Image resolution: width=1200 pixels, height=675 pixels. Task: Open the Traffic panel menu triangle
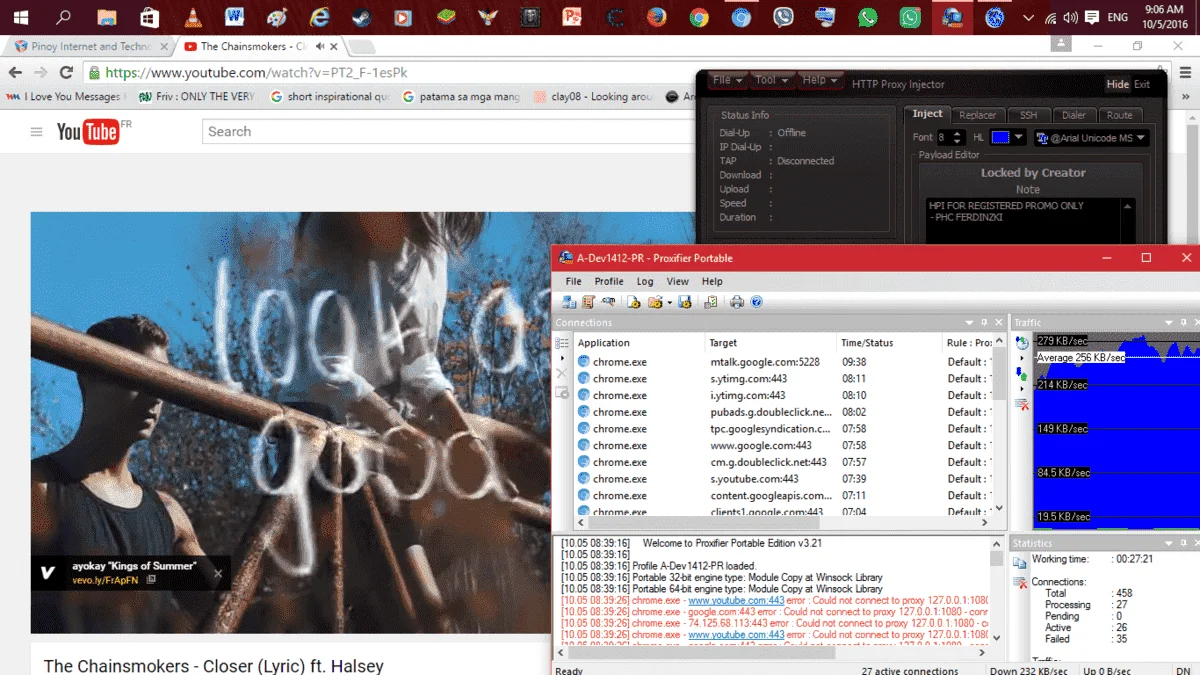click(1171, 323)
